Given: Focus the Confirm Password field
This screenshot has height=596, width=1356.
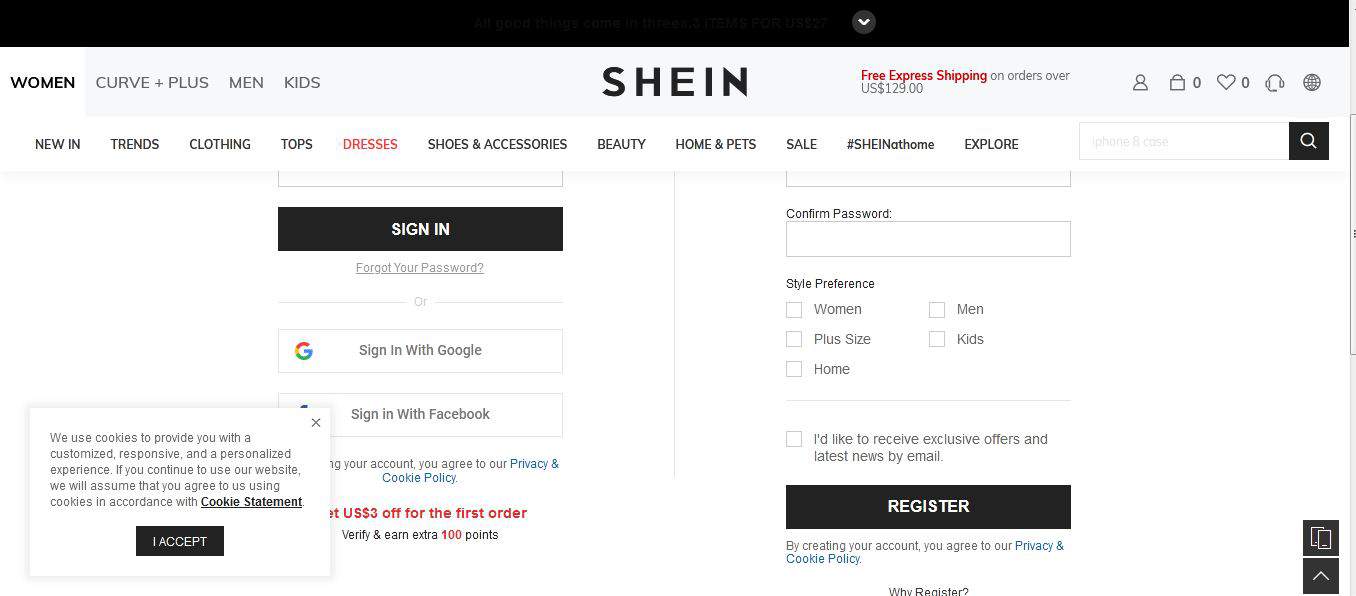Looking at the screenshot, I should [x=928, y=239].
